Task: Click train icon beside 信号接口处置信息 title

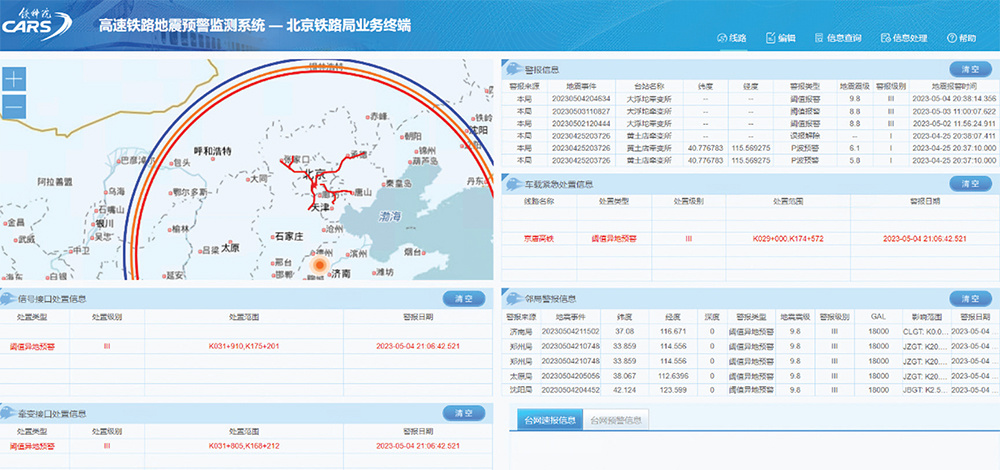Action: pos(10,298)
